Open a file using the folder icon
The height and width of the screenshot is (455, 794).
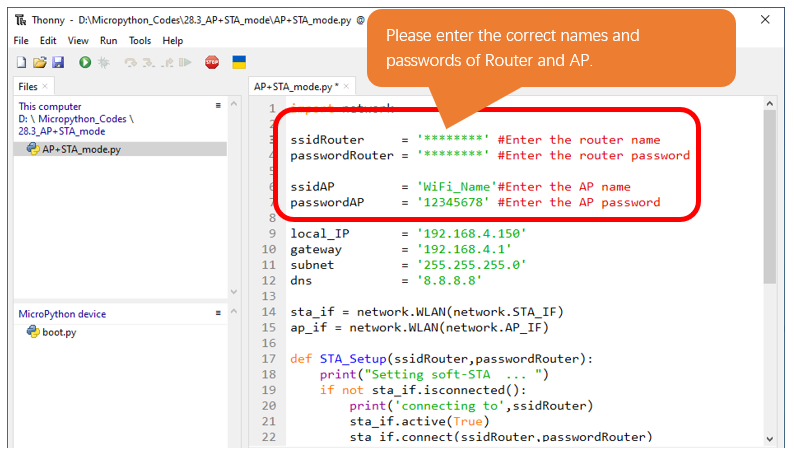coord(39,62)
